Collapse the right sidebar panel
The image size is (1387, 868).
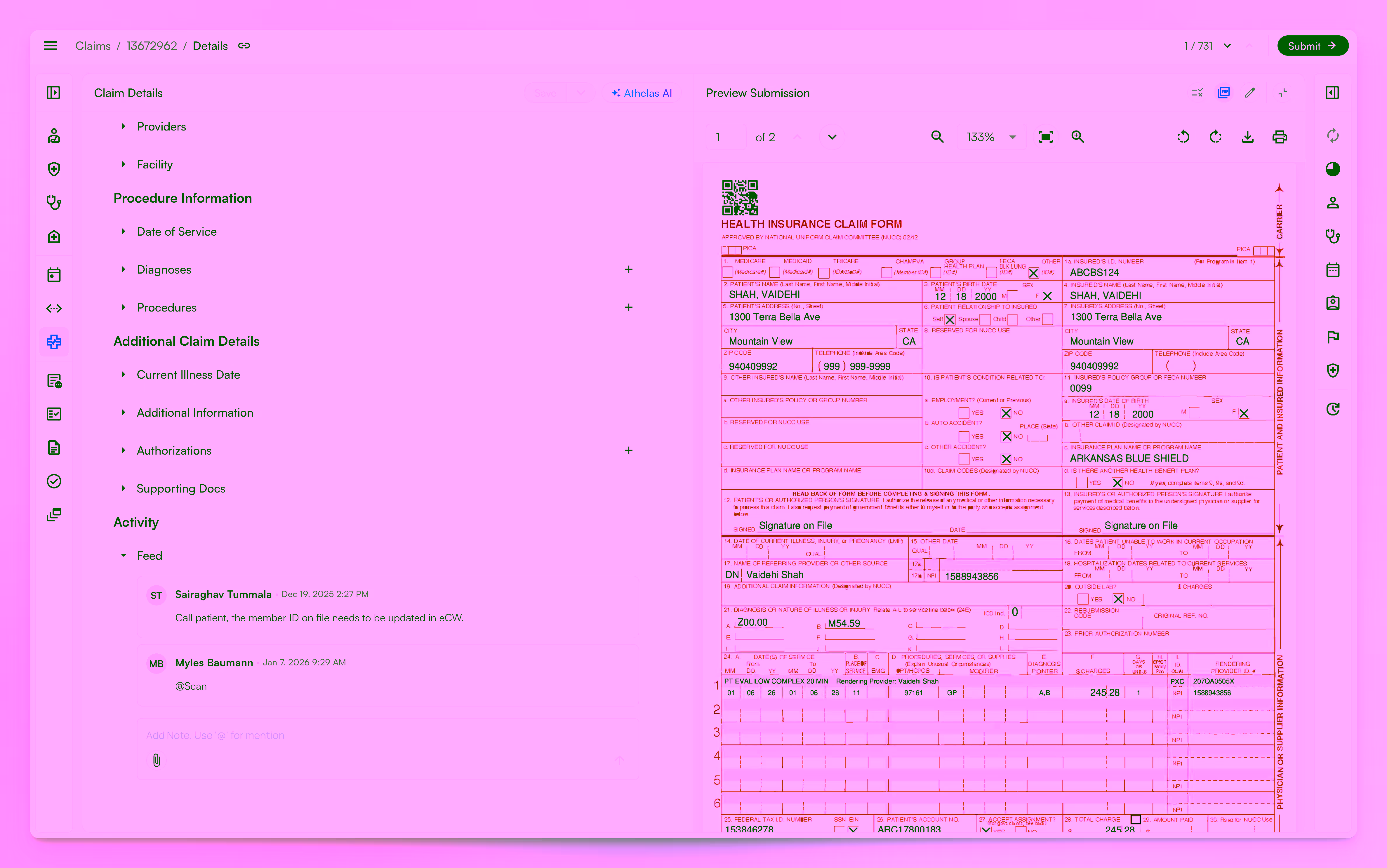tap(1332, 92)
